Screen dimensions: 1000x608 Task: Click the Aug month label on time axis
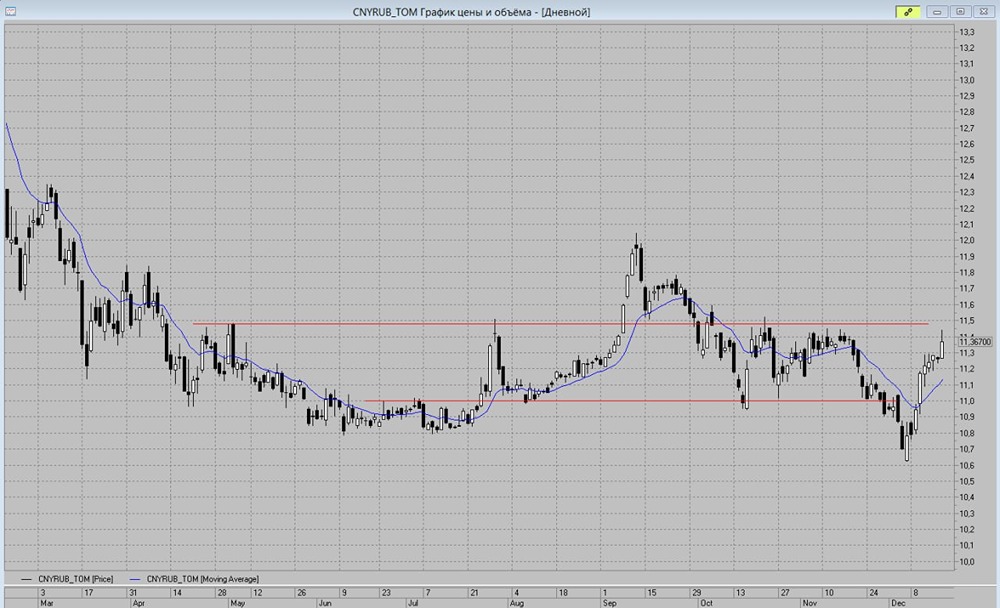click(516, 603)
